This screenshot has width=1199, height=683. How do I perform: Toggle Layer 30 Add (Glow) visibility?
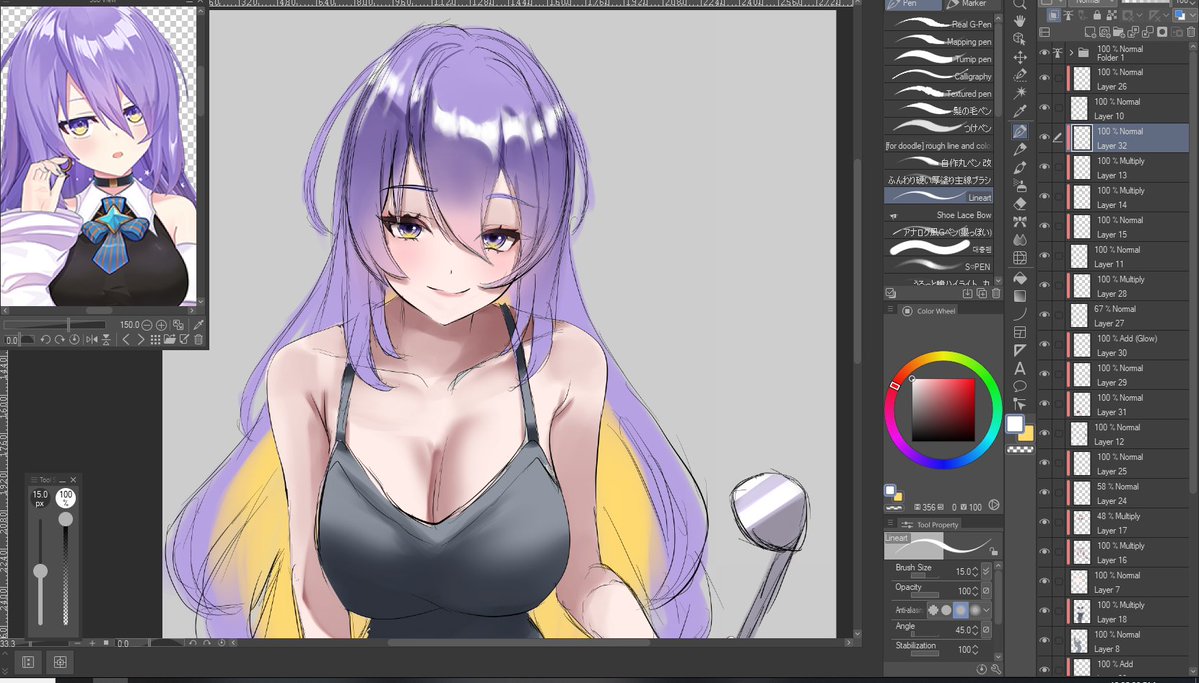pos(1045,345)
